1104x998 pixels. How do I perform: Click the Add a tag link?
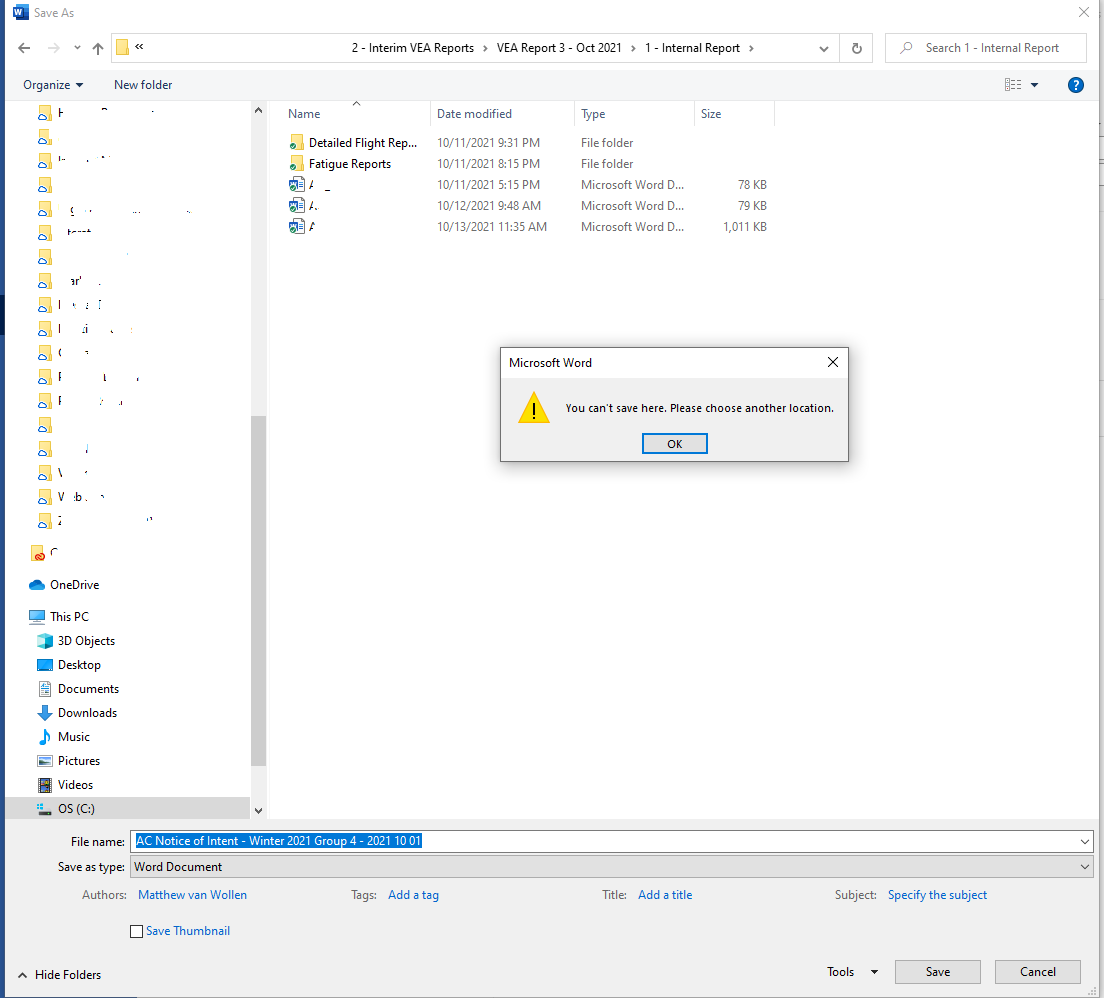click(x=413, y=895)
